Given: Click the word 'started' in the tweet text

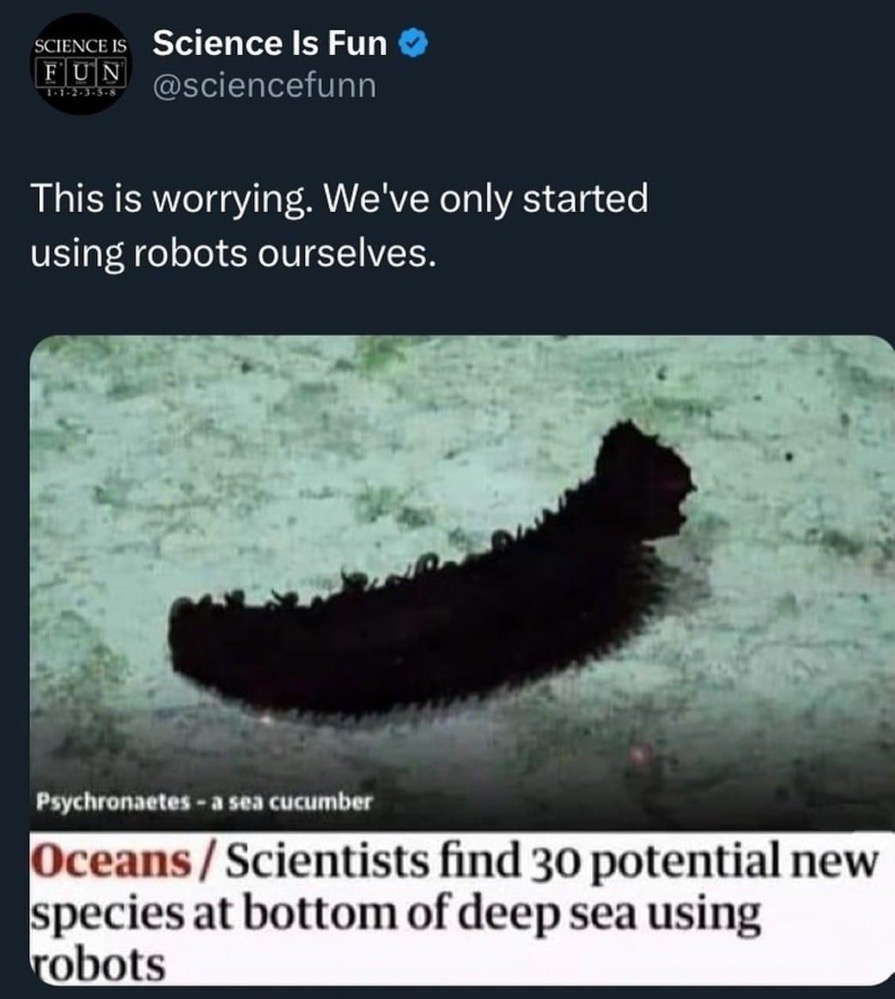Looking at the screenshot, I should point(585,198).
